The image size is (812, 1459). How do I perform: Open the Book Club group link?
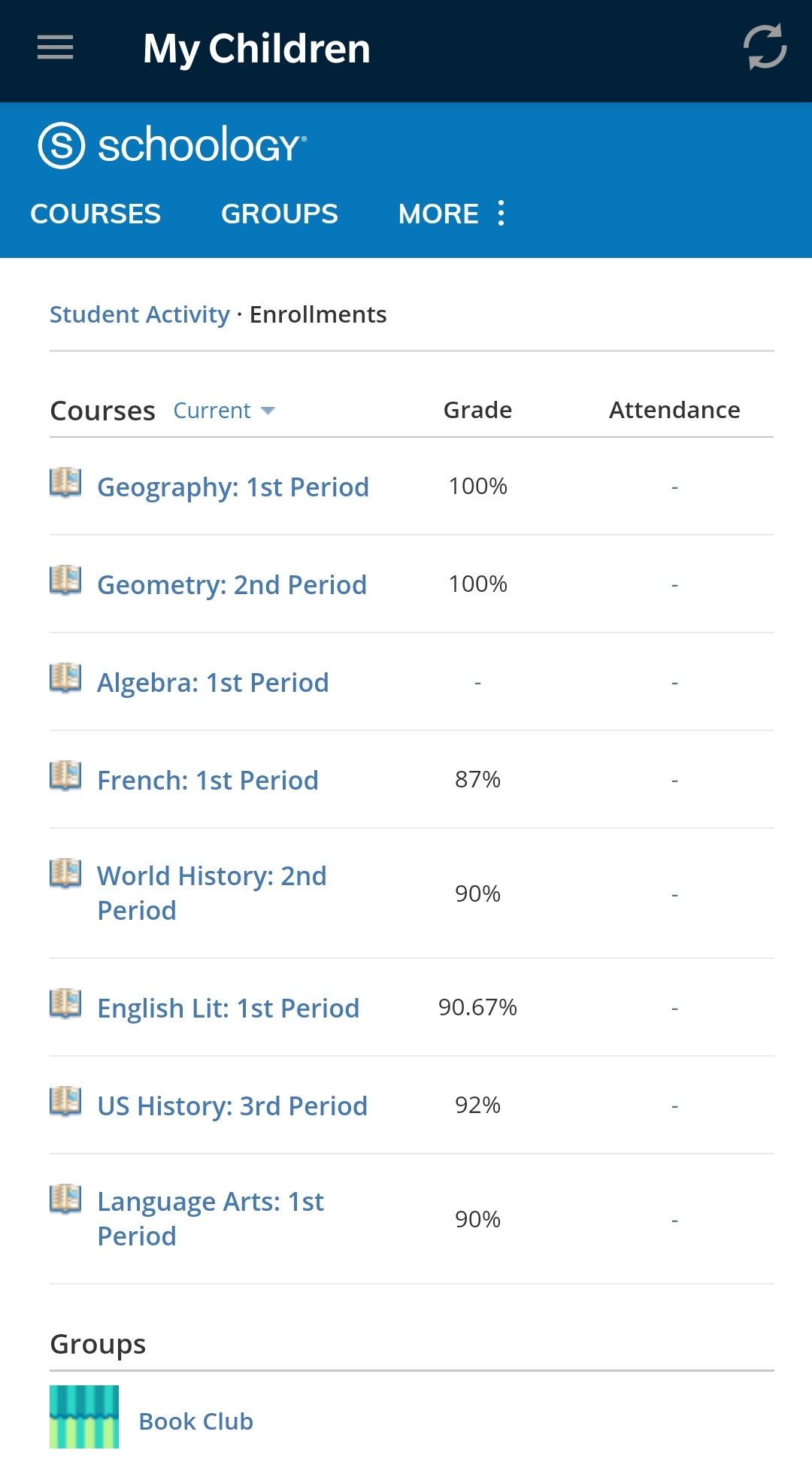(196, 1421)
